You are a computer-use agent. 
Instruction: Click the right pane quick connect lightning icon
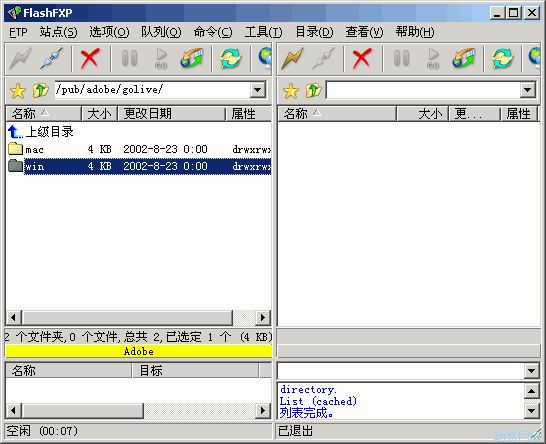(x=292, y=58)
